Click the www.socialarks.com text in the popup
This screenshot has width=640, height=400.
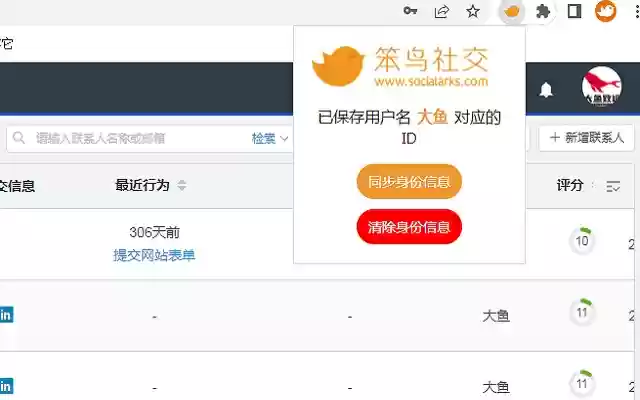click(431, 81)
